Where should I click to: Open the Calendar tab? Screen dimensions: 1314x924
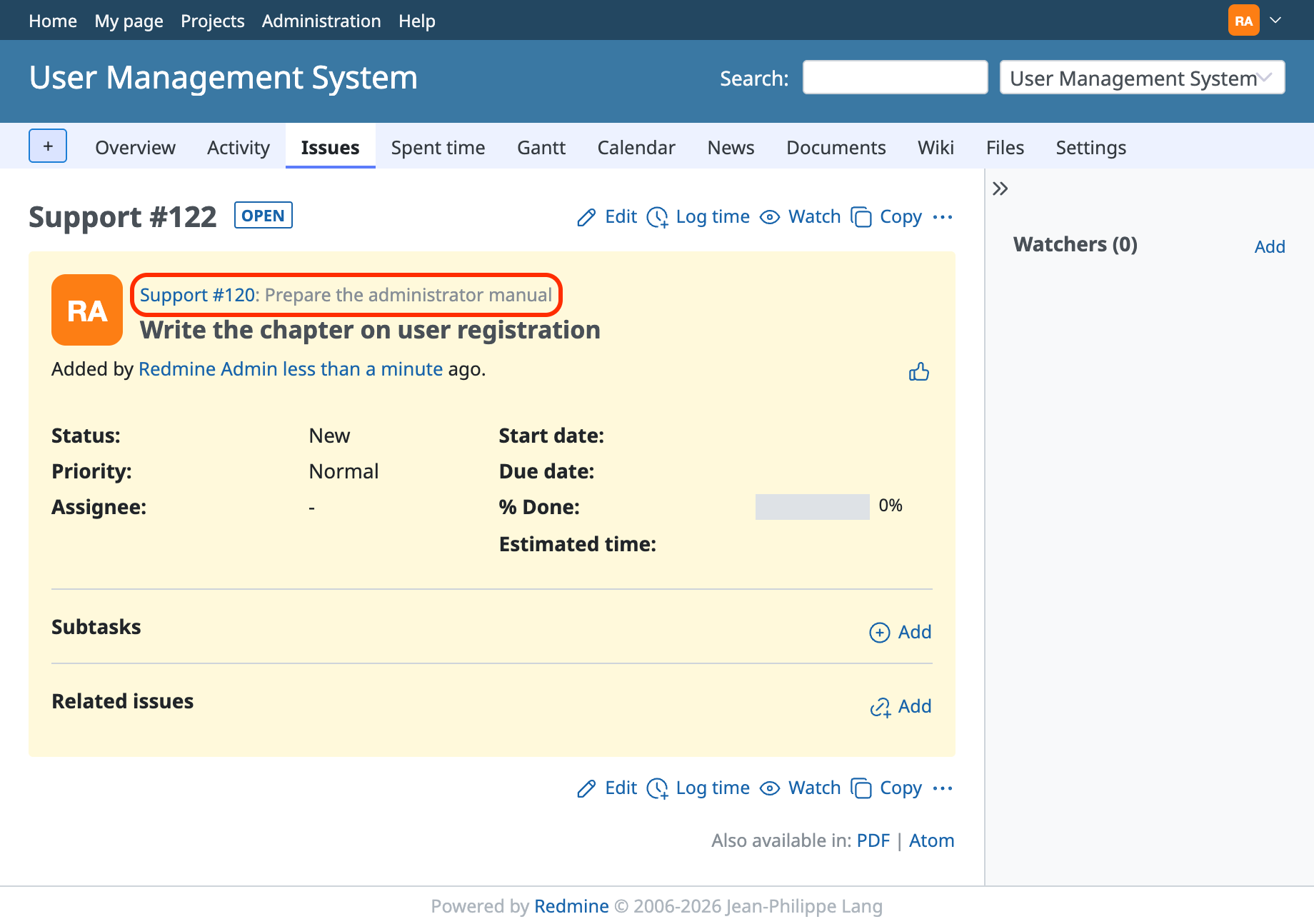636,147
